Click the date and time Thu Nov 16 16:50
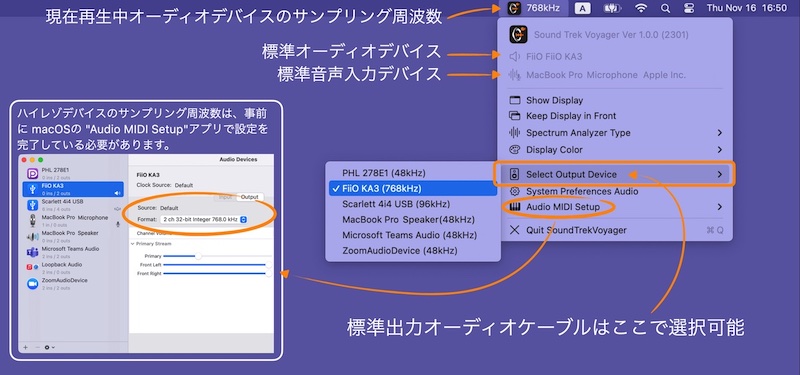 tap(746, 8)
